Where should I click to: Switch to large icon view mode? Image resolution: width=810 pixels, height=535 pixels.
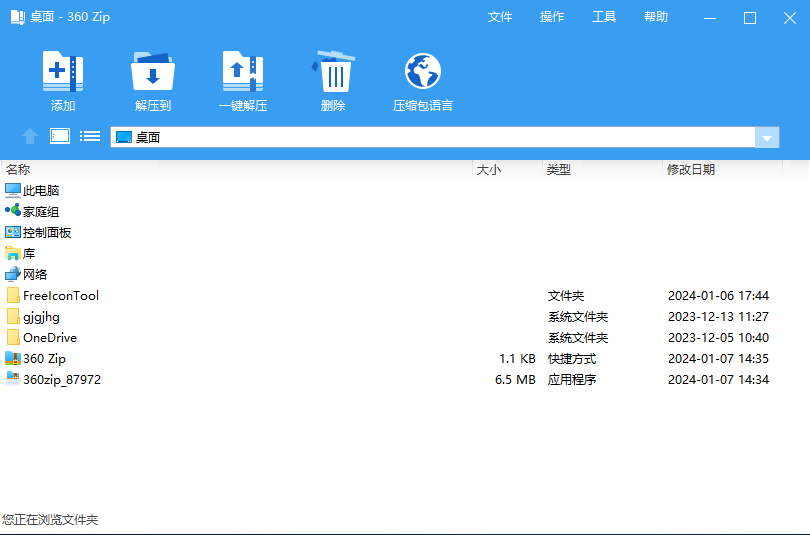(60, 137)
